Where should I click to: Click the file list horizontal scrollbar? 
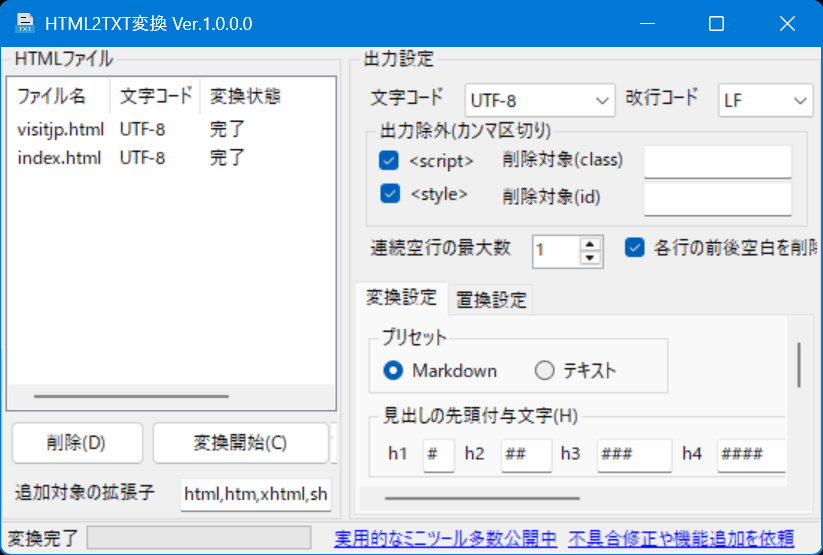130,397
